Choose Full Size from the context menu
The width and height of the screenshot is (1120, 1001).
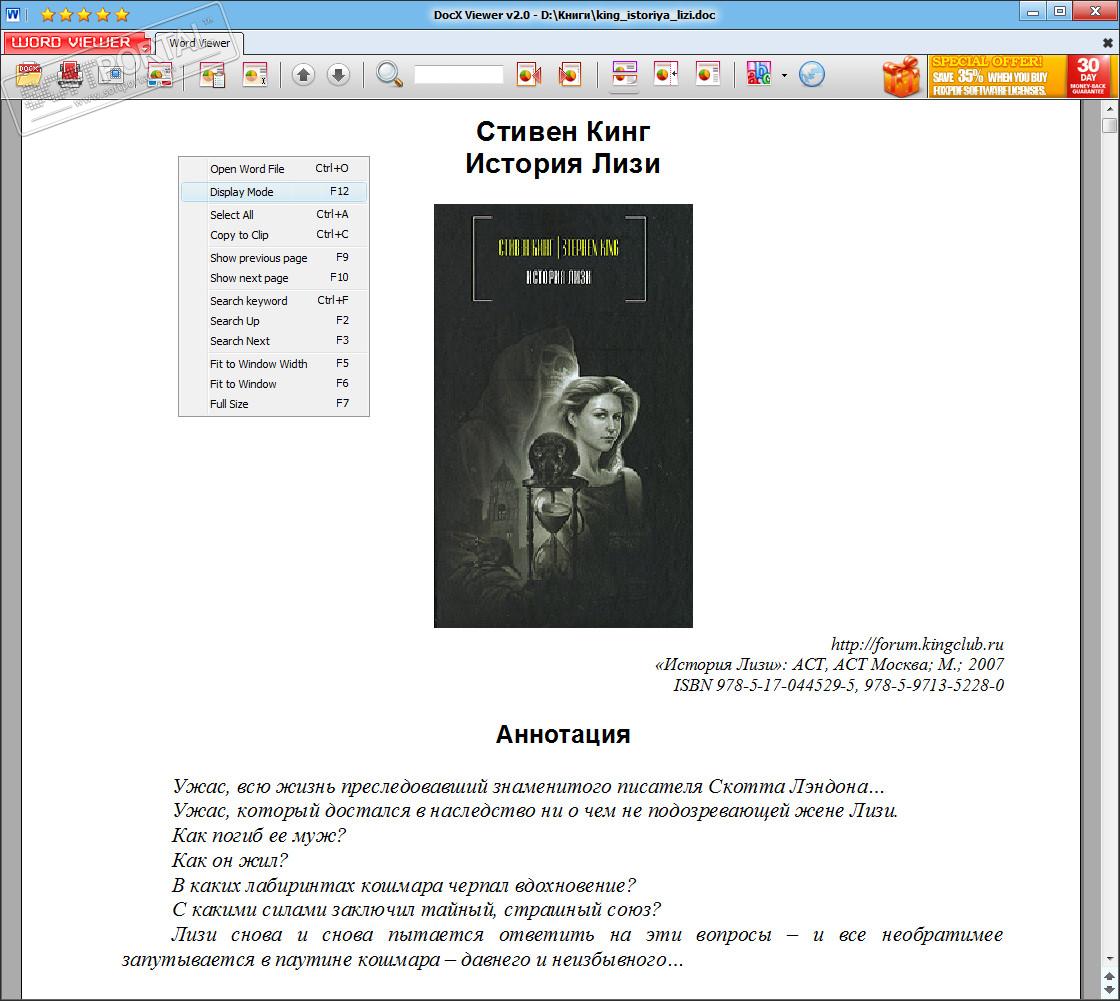pyautogui.click(x=274, y=403)
